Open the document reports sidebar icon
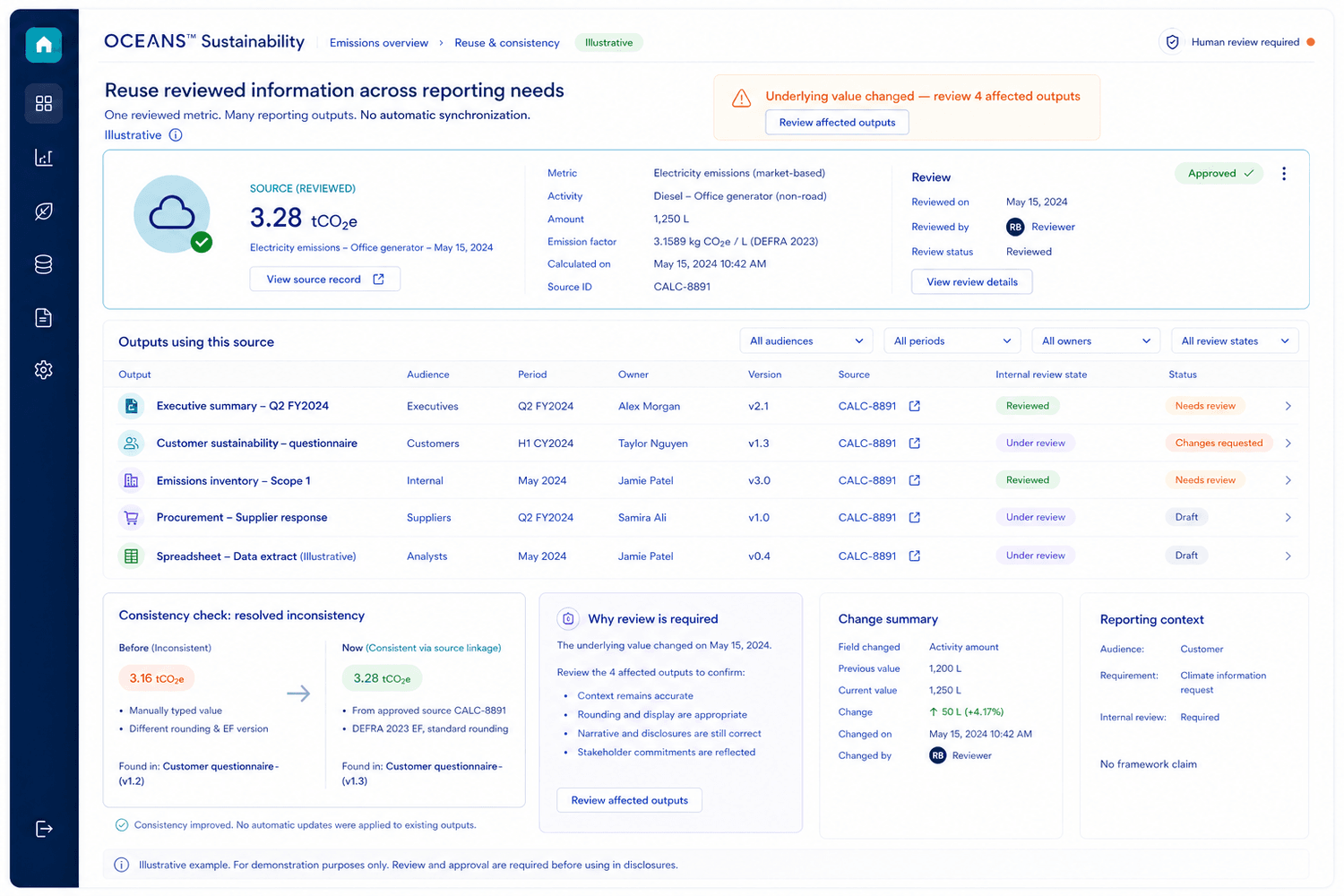 (x=44, y=317)
